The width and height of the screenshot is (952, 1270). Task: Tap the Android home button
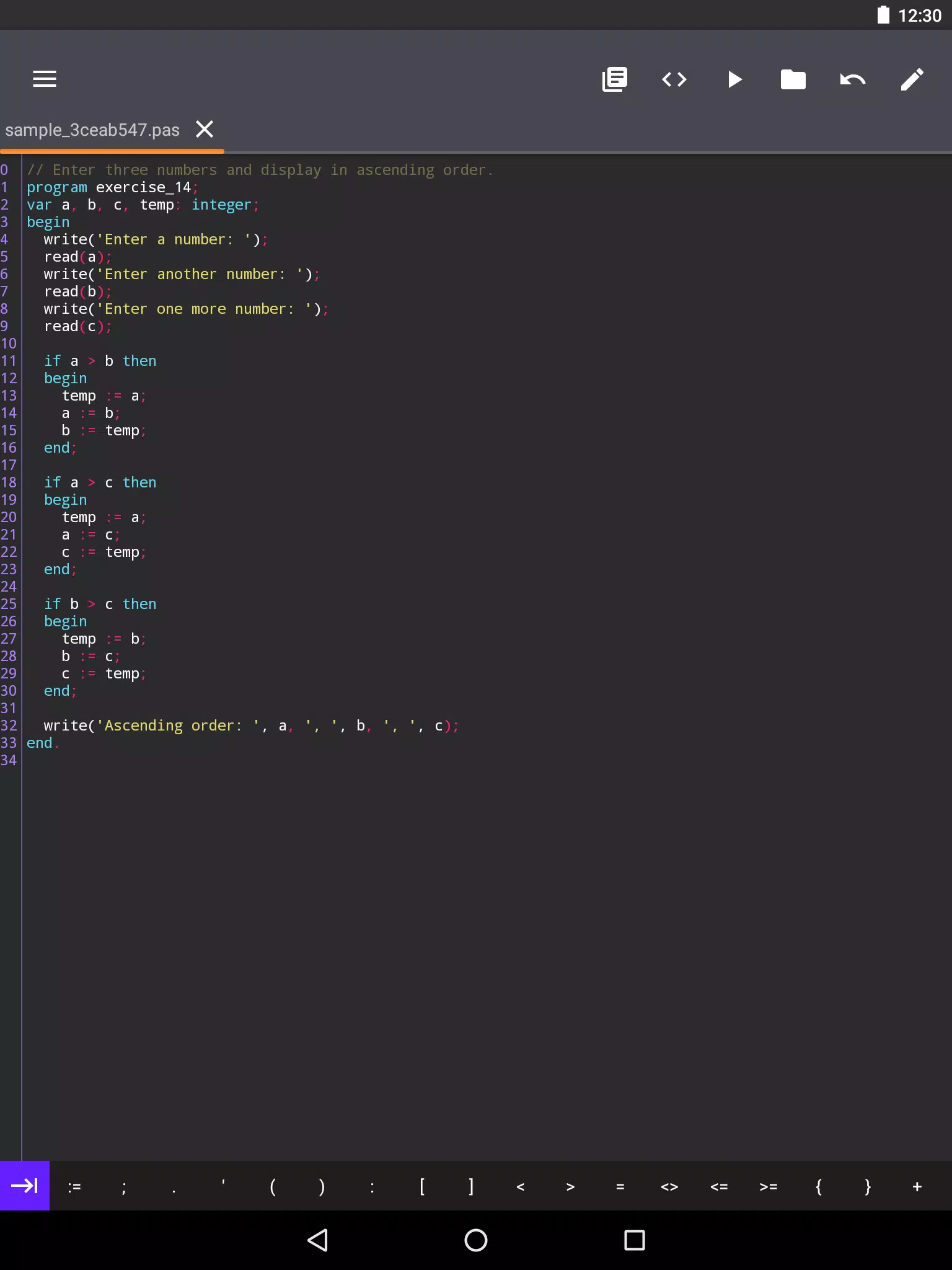coord(476,1240)
